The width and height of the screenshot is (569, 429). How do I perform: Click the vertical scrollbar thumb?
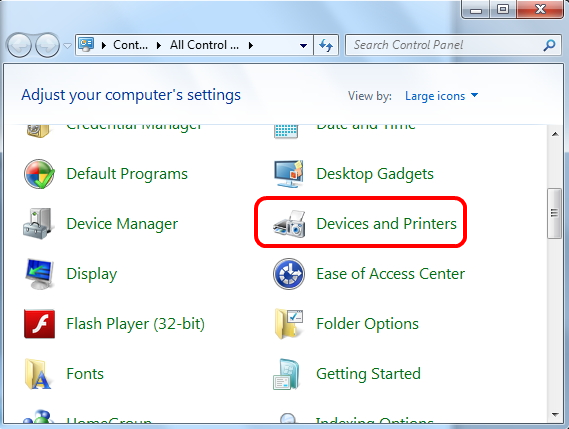[x=554, y=213]
